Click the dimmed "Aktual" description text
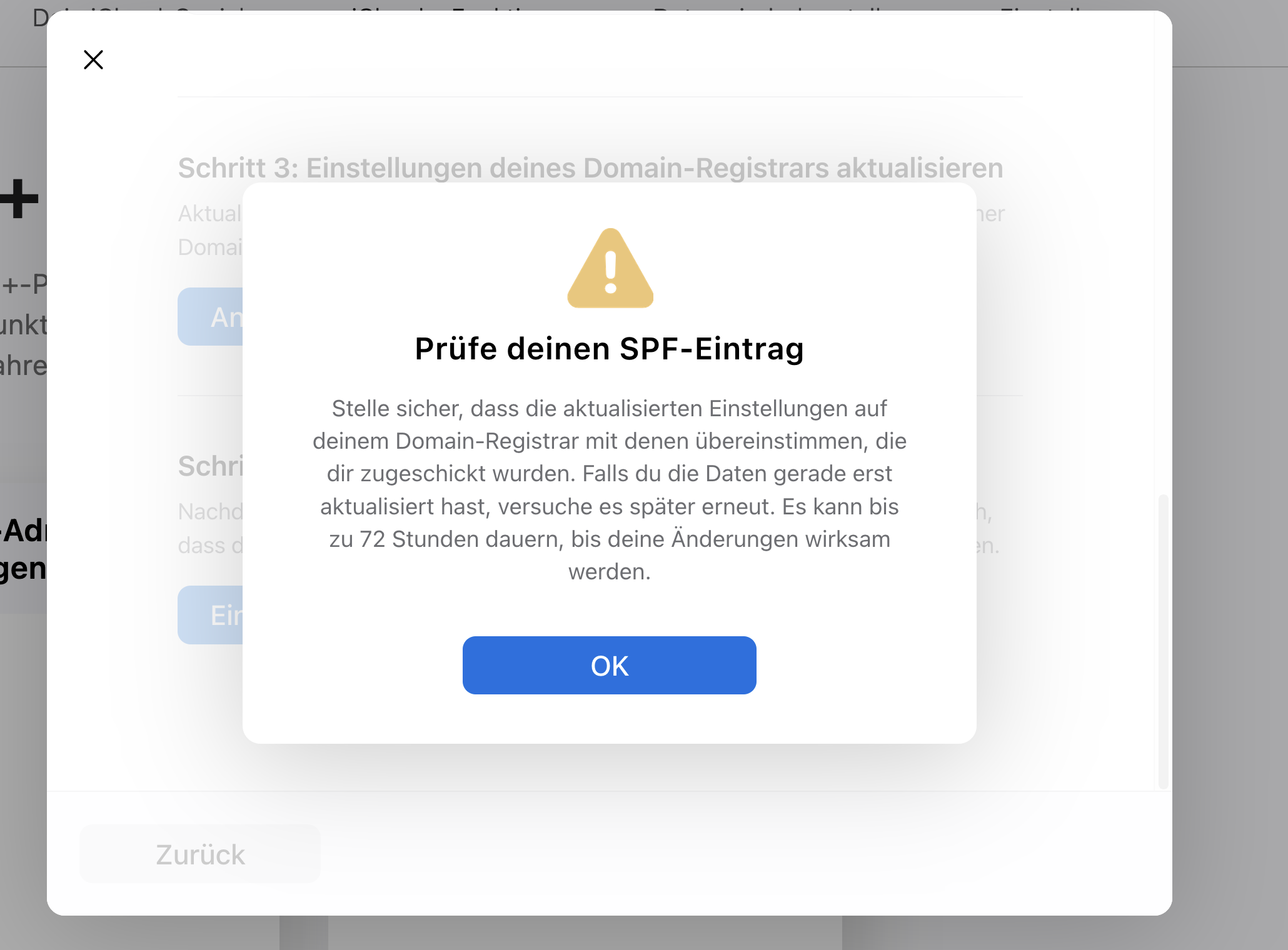Screen dimensions: 1288x950 pos(209,214)
